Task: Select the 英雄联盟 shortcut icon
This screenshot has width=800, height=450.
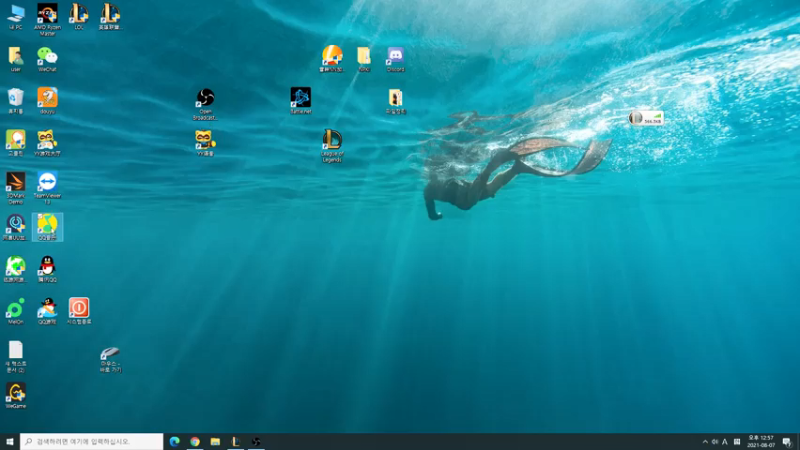Action: [x=110, y=17]
